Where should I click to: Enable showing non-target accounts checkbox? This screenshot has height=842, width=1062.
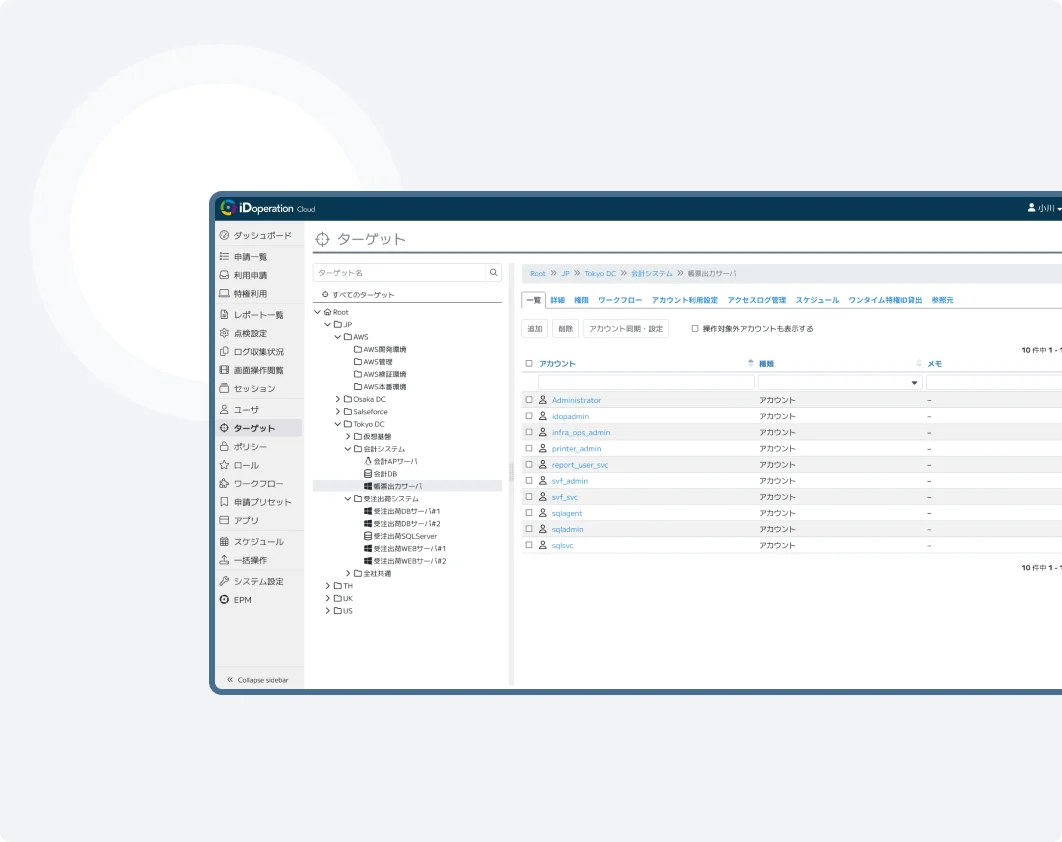pos(695,328)
